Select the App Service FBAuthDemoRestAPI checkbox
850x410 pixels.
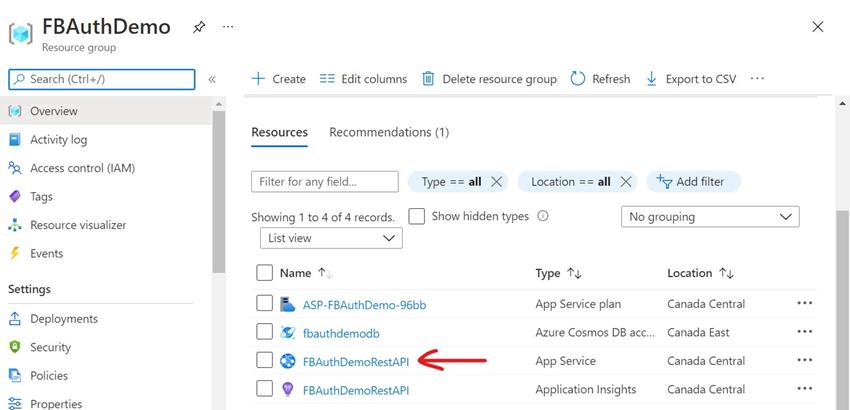pyautogui.click(x=264, y=360)
